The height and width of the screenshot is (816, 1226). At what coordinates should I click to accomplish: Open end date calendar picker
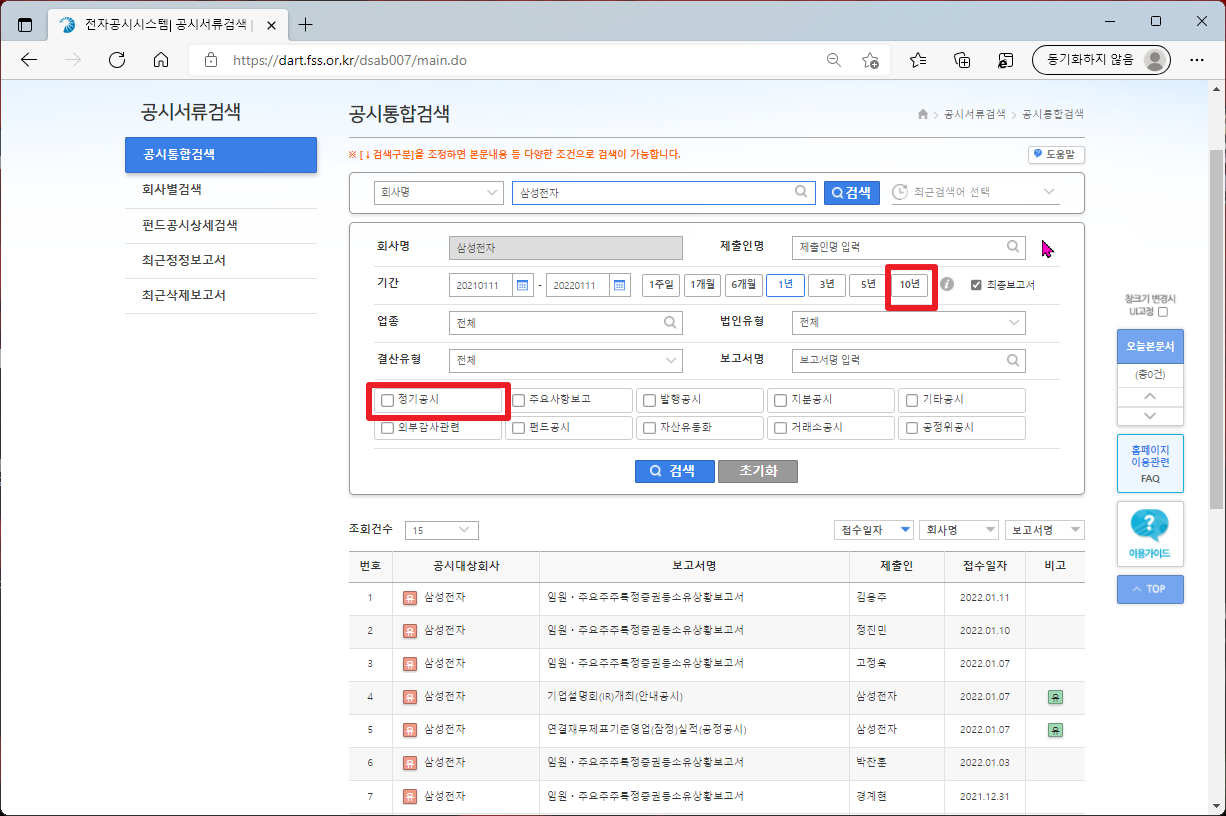620,285
